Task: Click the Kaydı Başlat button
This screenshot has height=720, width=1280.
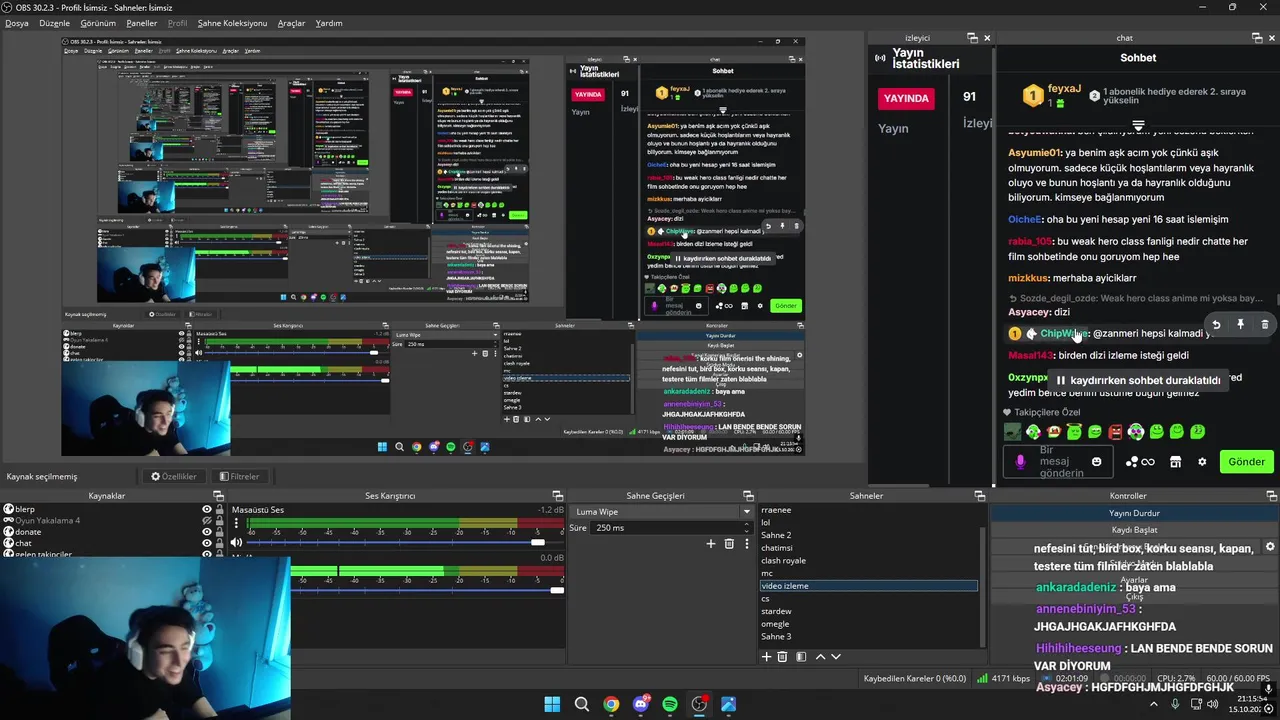Action: [1134, 530]
